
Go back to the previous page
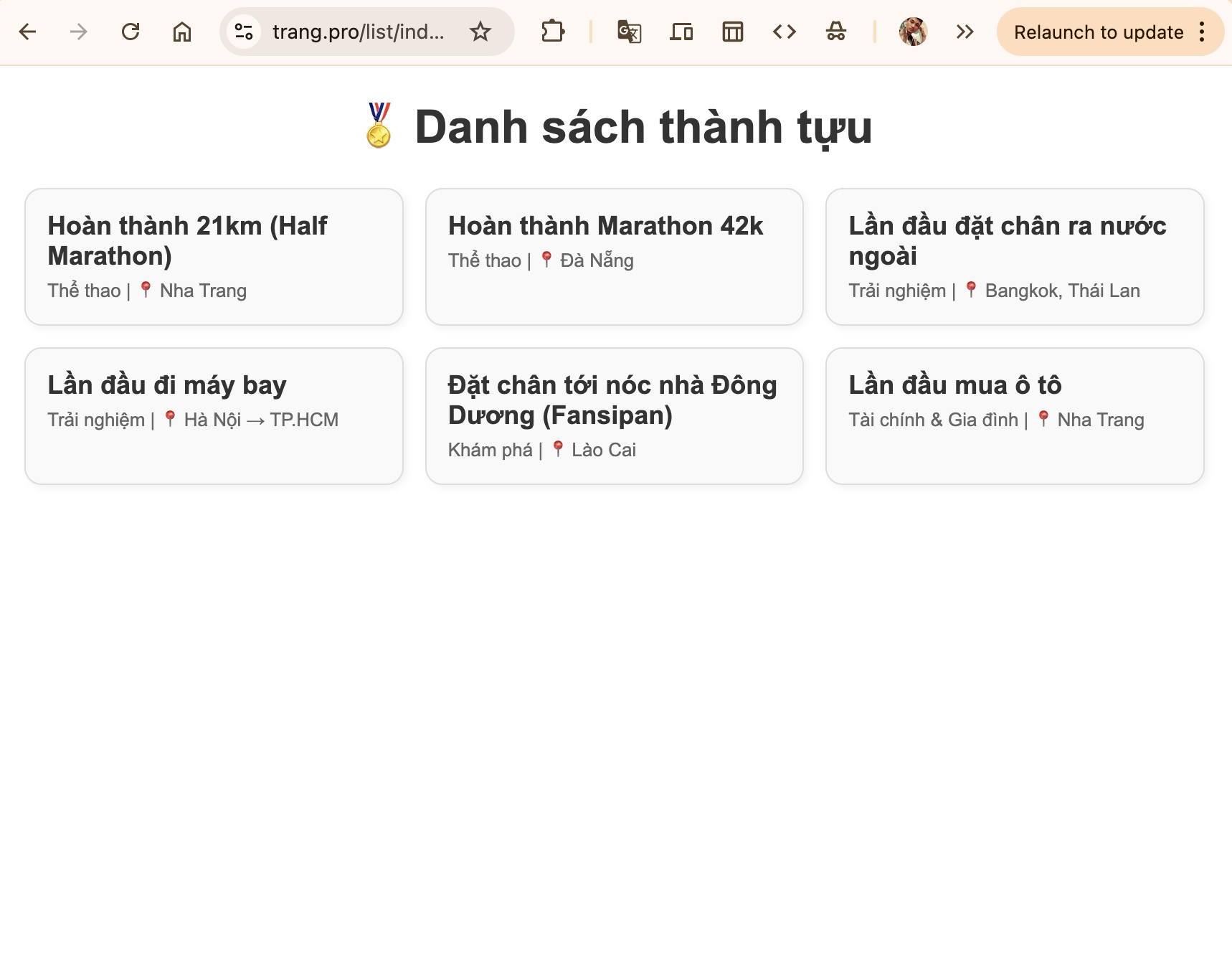point(27,32)
